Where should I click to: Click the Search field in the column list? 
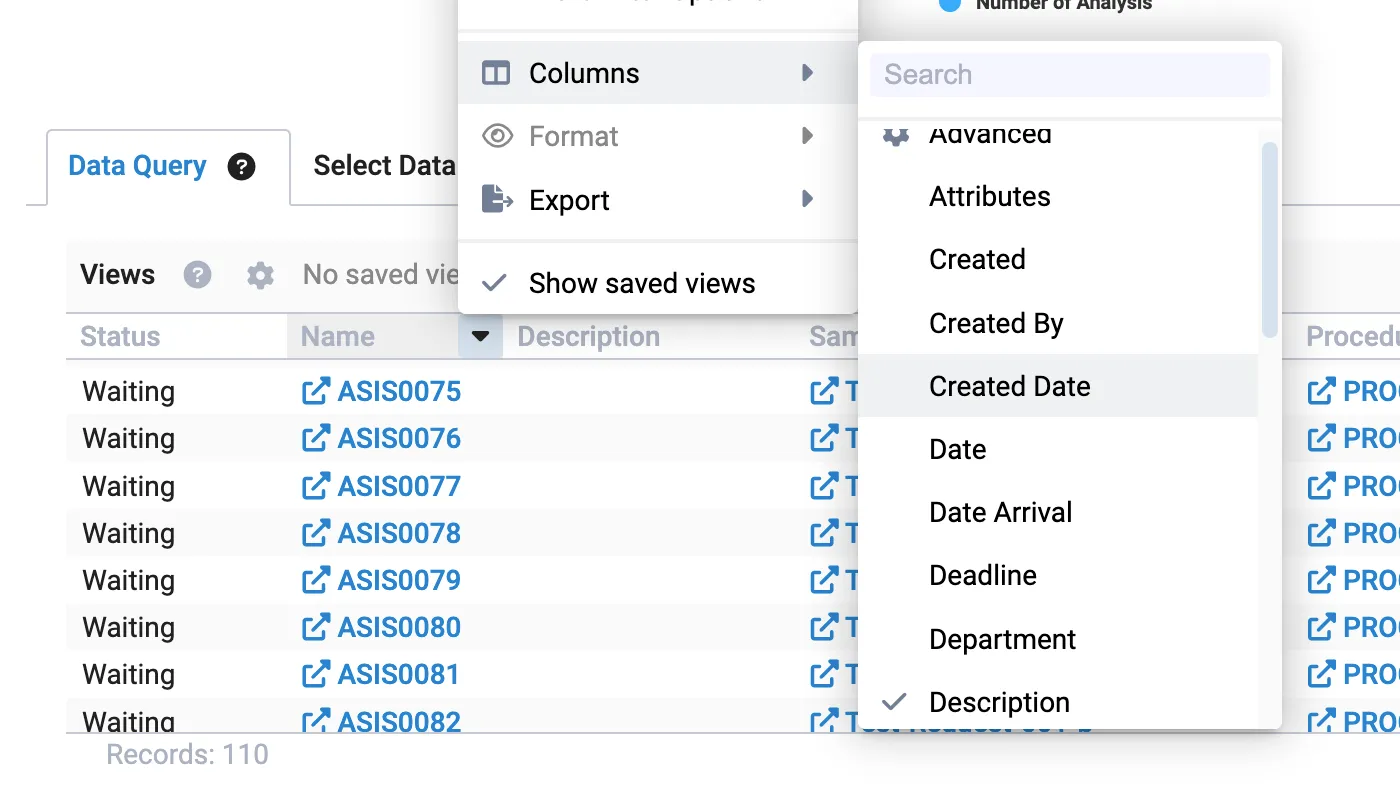tap(1069, 74)
